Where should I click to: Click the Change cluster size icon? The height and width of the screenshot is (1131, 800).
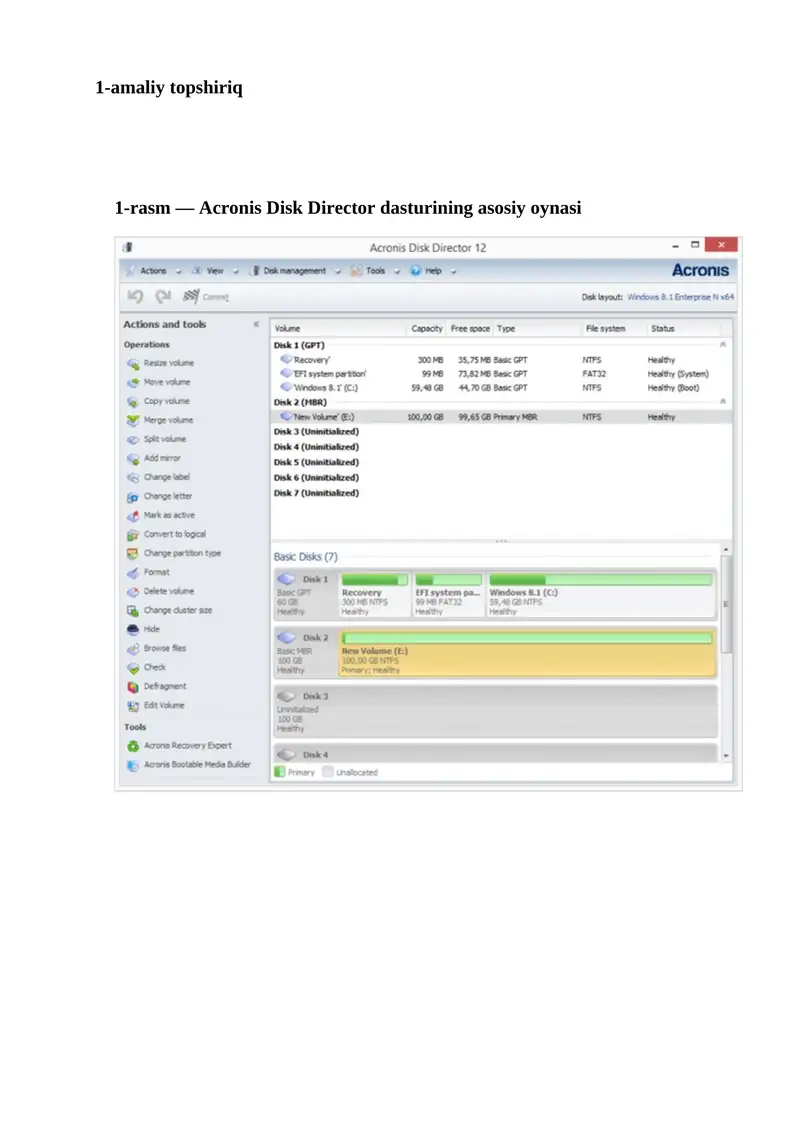click(x=133, y=610)
